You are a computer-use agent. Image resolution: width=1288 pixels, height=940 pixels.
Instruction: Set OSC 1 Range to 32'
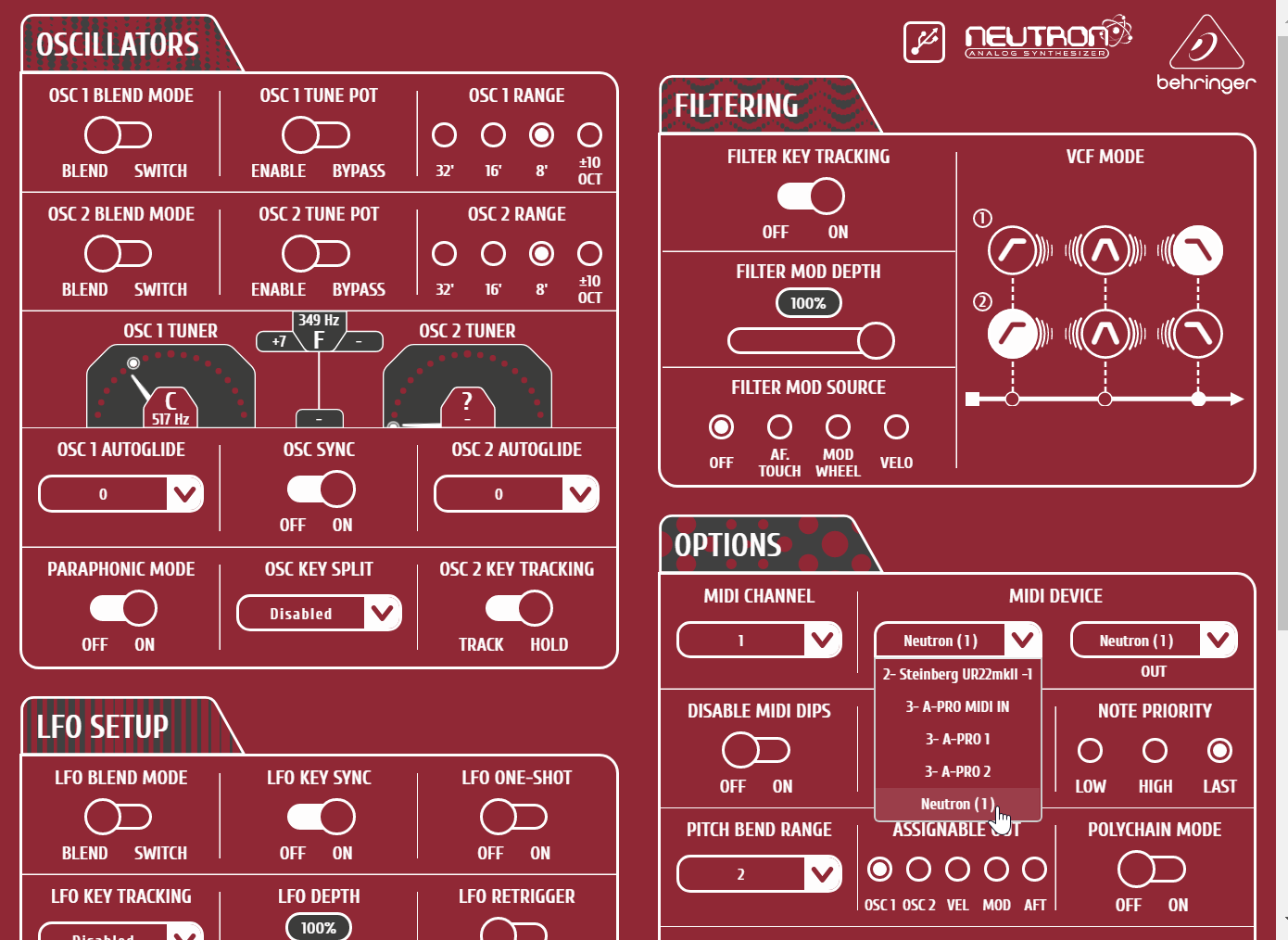pos(445,135)
